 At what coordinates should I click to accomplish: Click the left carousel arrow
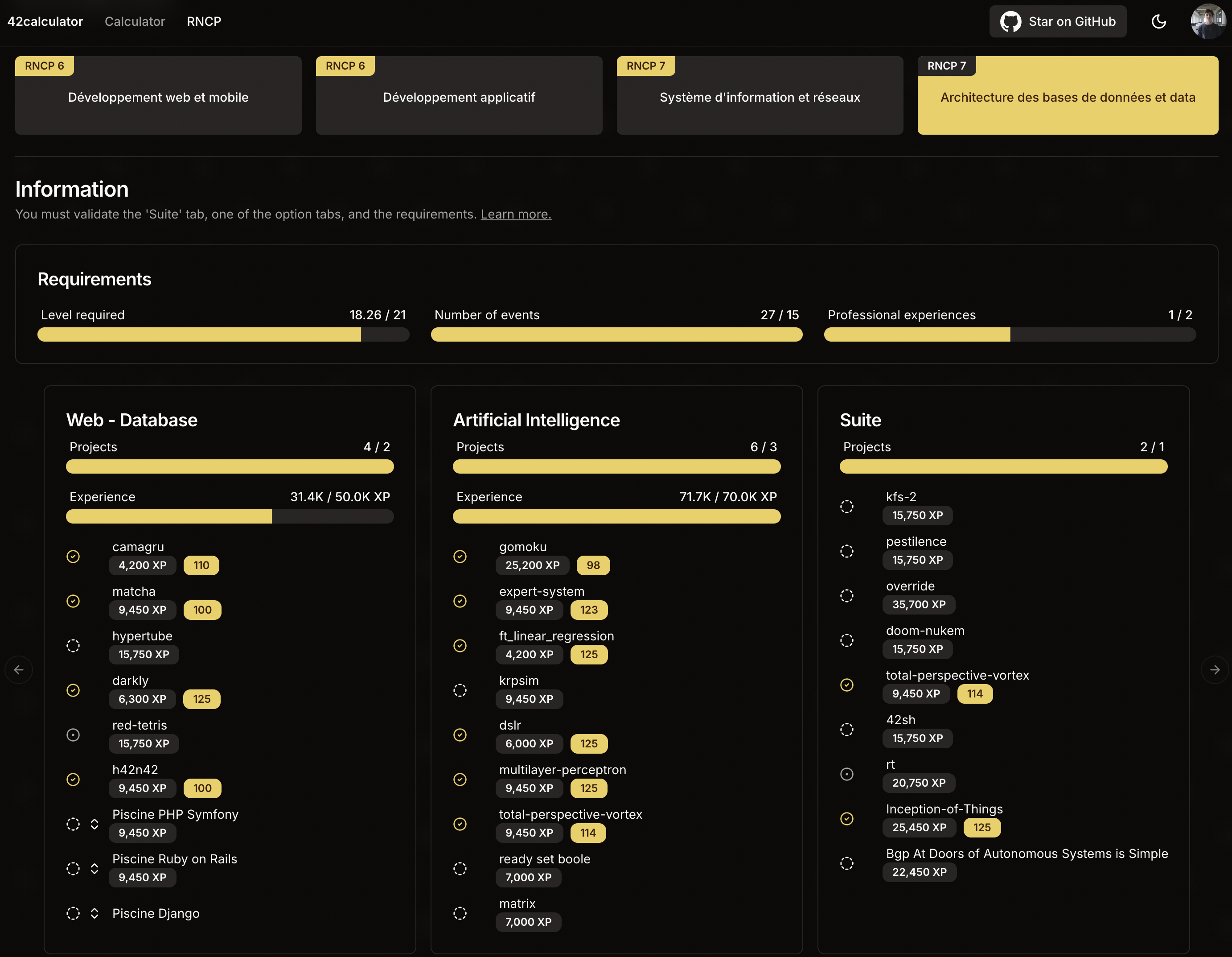(x=19, y=670)
